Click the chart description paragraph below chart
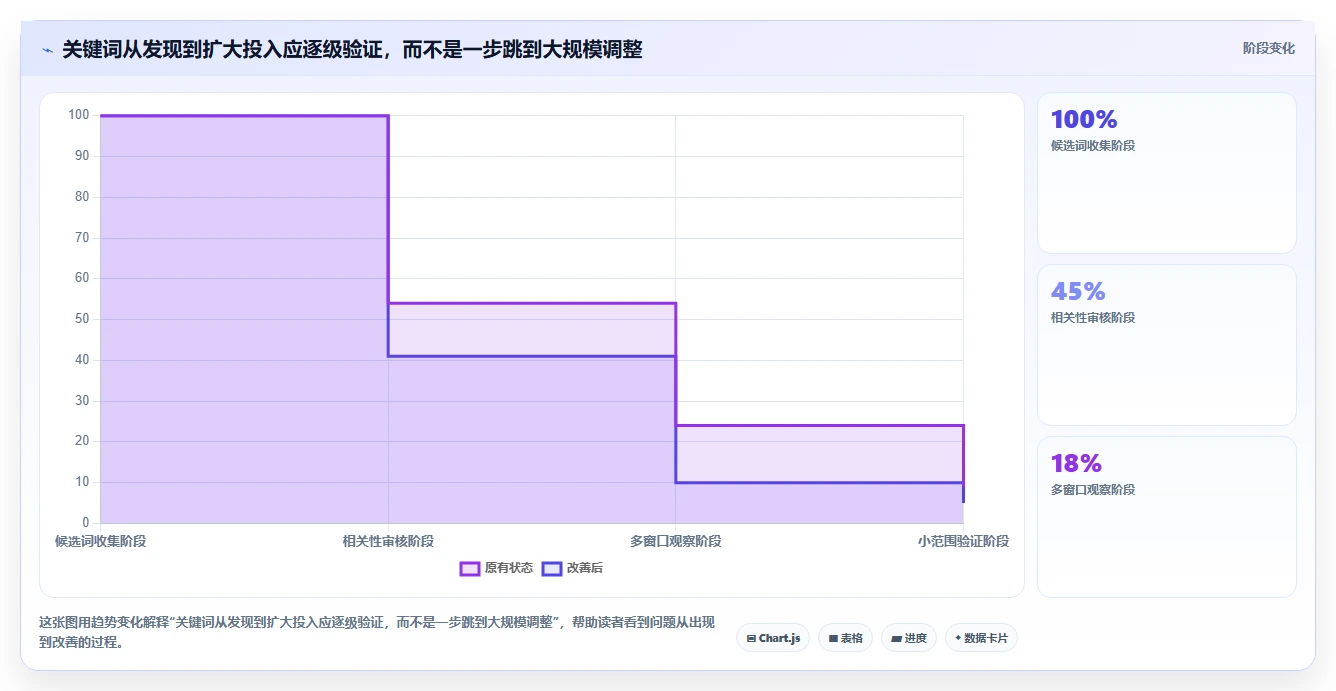Screen dimensions: 1336x691 (377, 632)
